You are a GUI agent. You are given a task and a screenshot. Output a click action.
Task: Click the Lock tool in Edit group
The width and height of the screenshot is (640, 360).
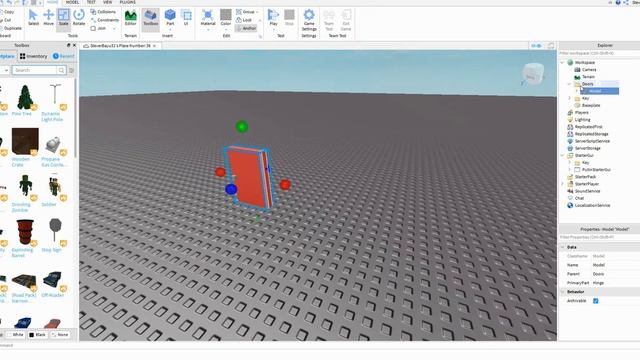tap(244, 20)
